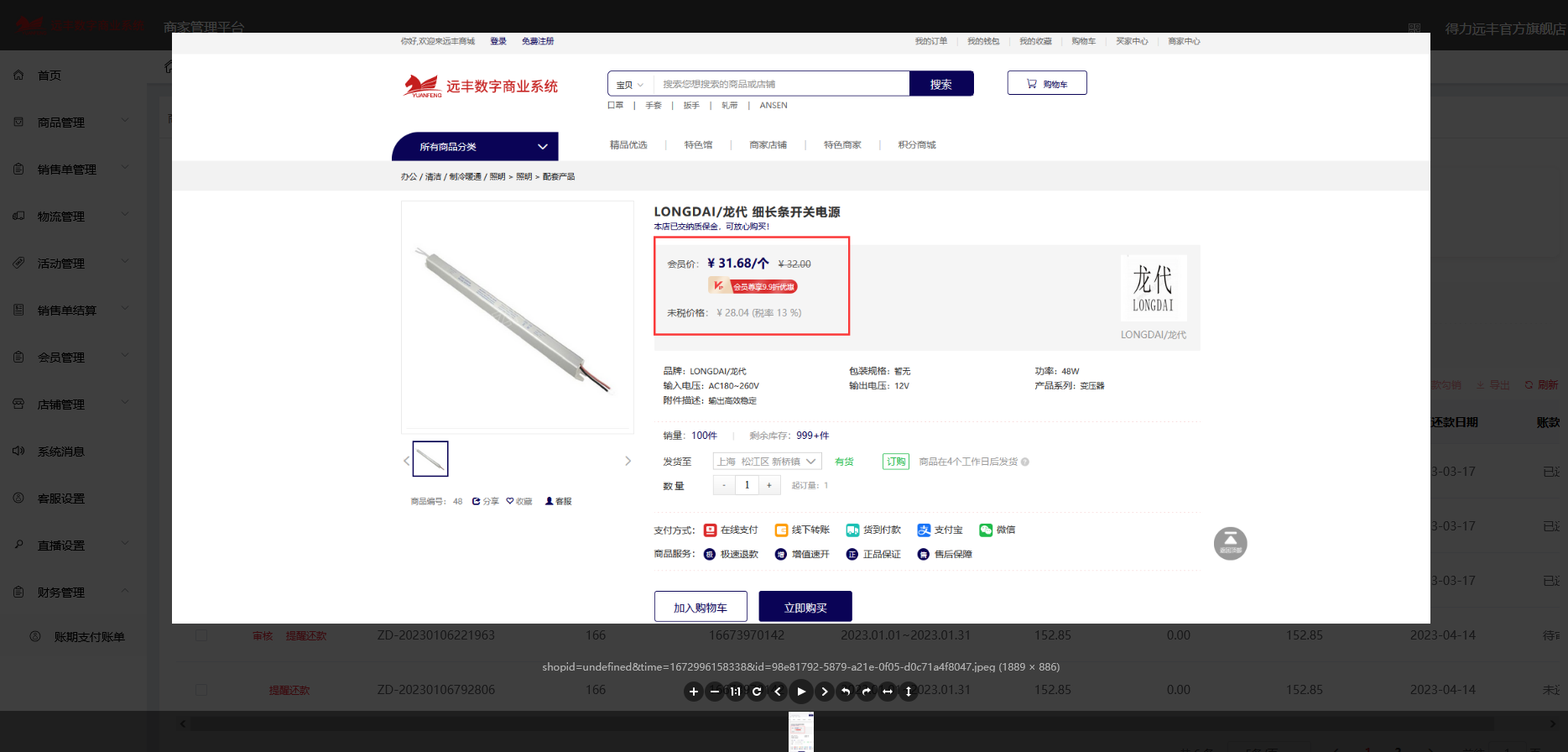Click 提醒还款 in row ZD-20230106792806

coord(289,690)
